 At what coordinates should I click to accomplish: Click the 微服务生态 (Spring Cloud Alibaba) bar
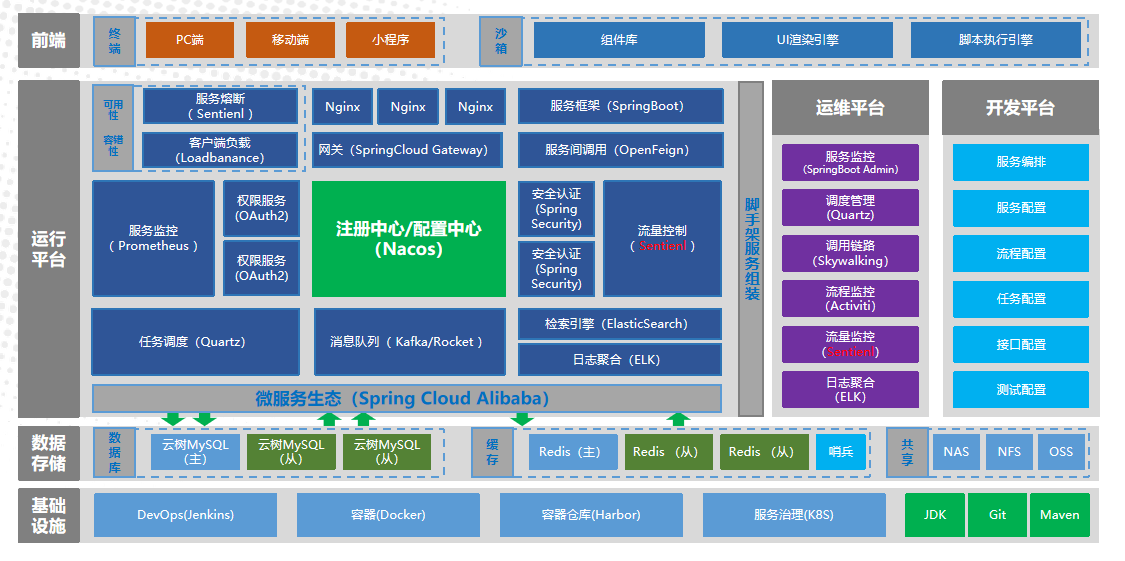(407, 399)
